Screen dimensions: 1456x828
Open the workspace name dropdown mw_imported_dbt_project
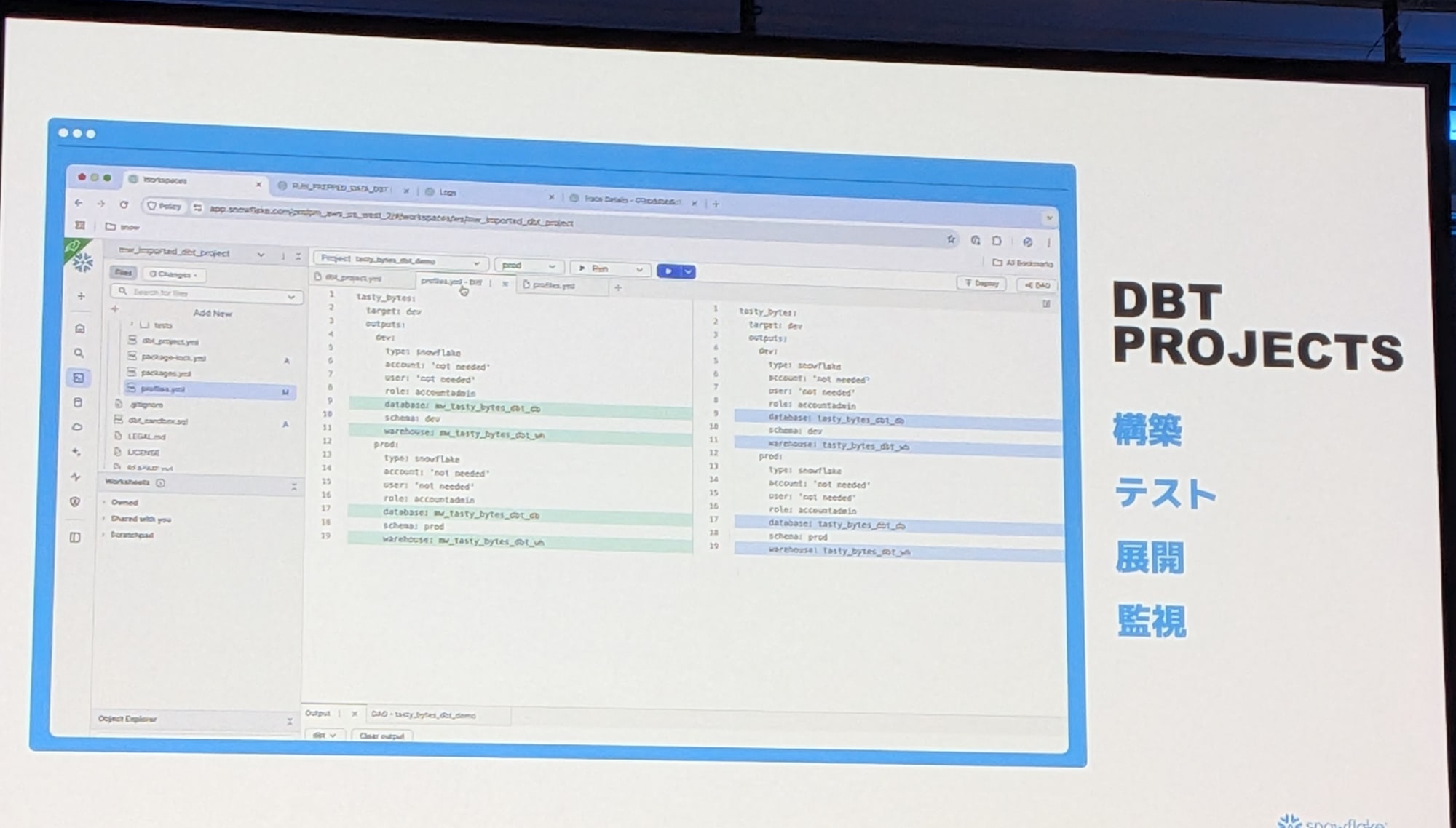[x=191, y=252]
